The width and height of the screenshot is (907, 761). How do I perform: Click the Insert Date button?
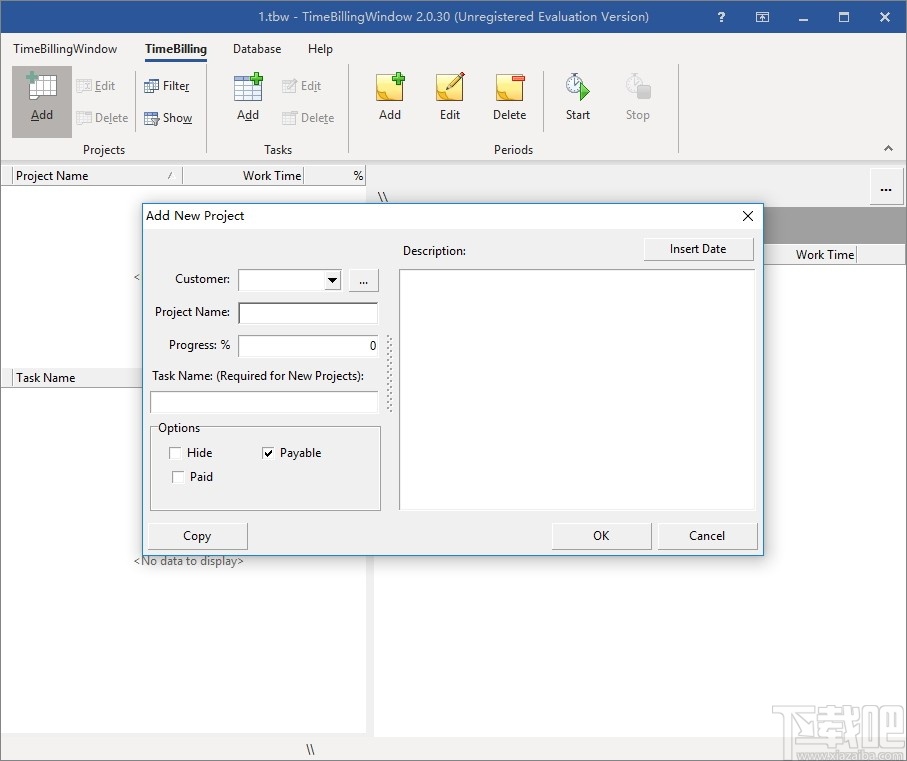pos(698,249)
